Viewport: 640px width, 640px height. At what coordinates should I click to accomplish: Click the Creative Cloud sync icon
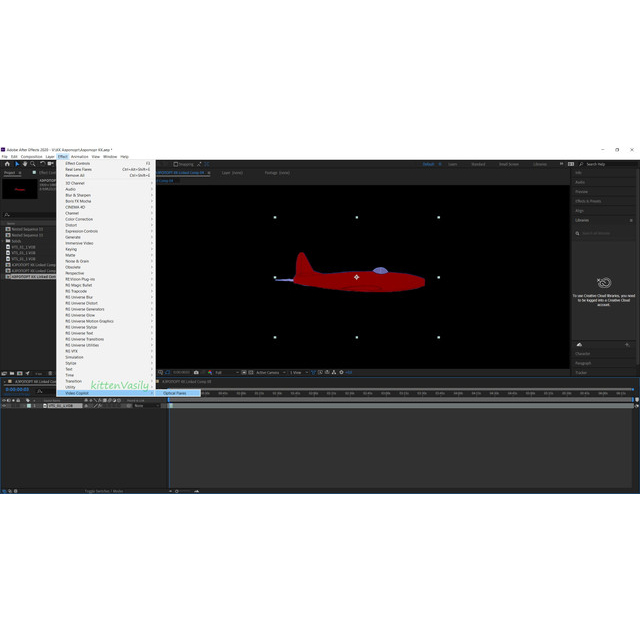(604, 282)
